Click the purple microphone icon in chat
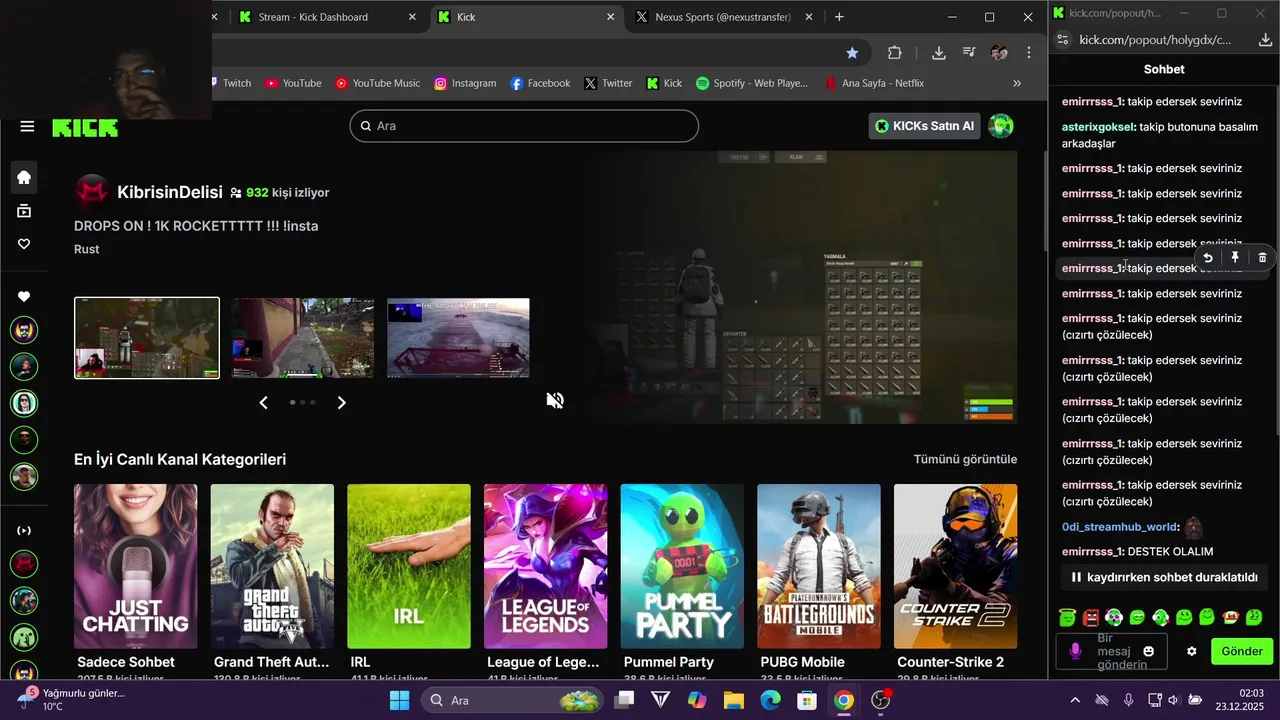Image resolution: width=1280 pixels, height=720 pixels. click(x=1076, y=651)
